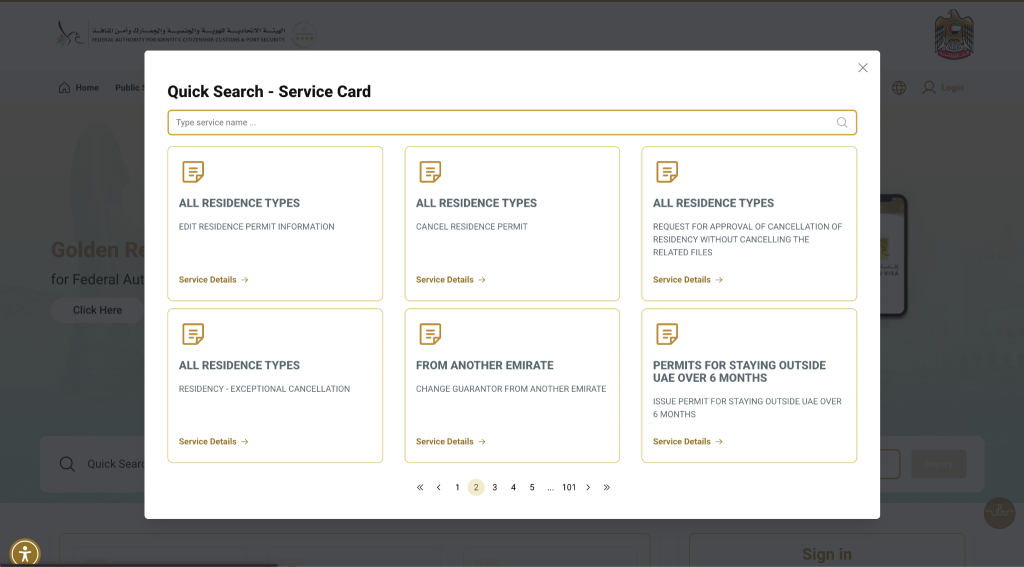Select page 101 in pagination

569,487
